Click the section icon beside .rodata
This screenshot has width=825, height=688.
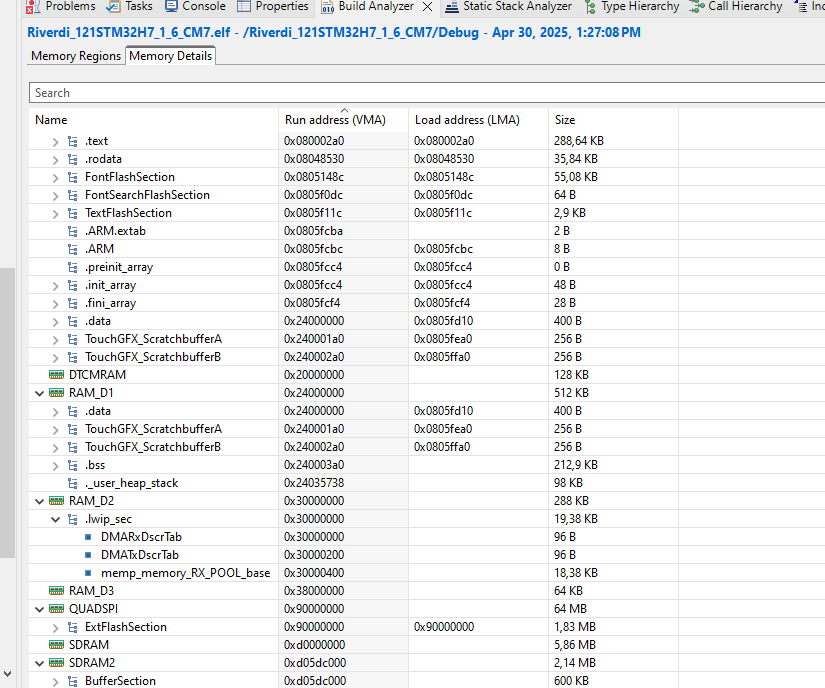(x=71, y=158)
